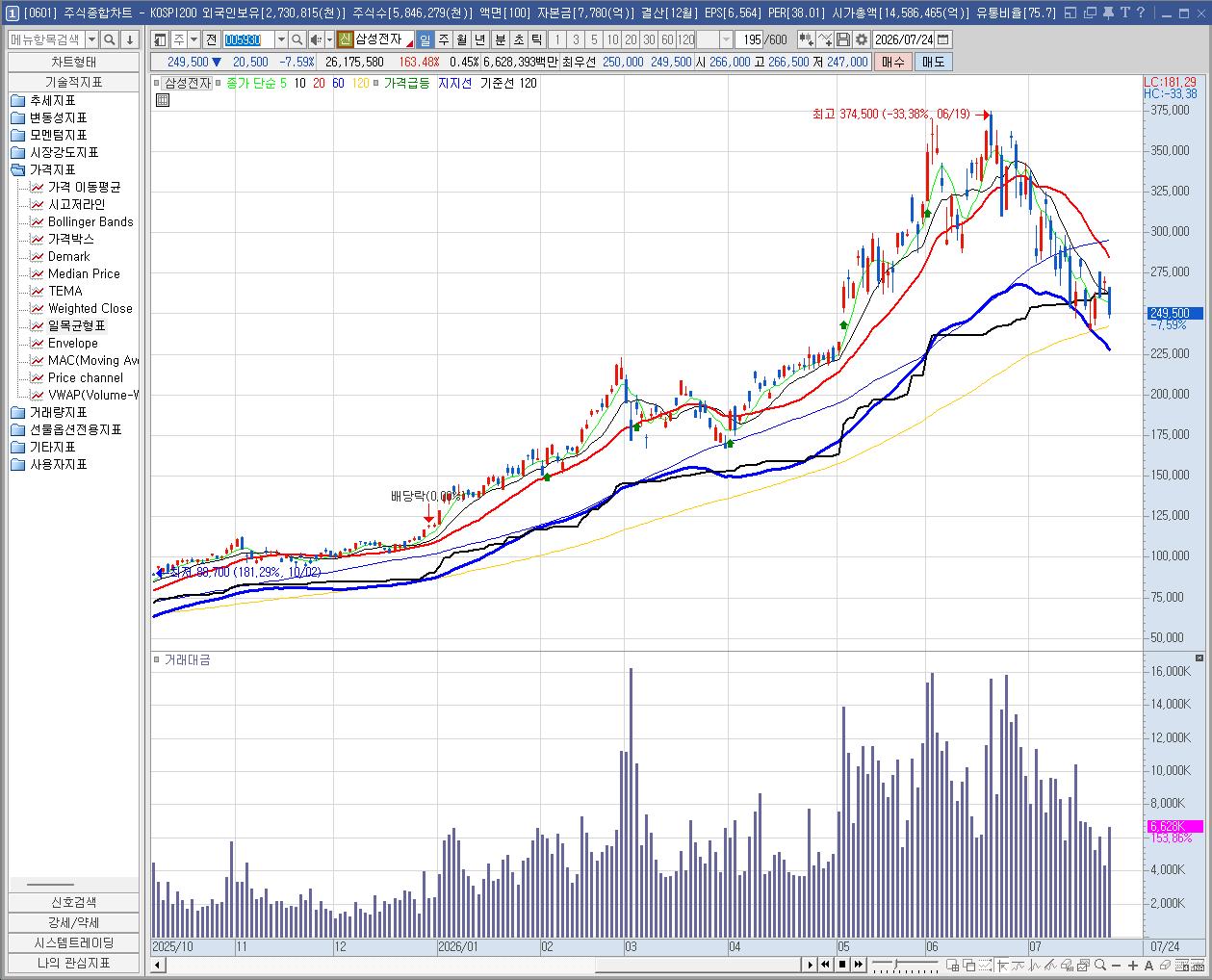Select the 분 minute period button

[501, 39]
